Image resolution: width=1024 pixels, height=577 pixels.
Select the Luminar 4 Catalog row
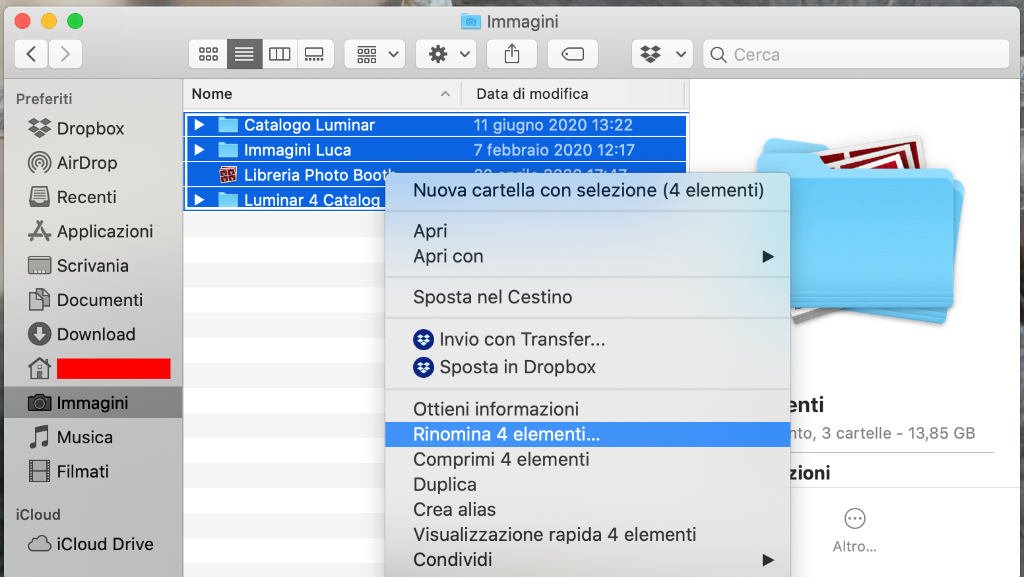pyautogui.click(x=299, y=200)
